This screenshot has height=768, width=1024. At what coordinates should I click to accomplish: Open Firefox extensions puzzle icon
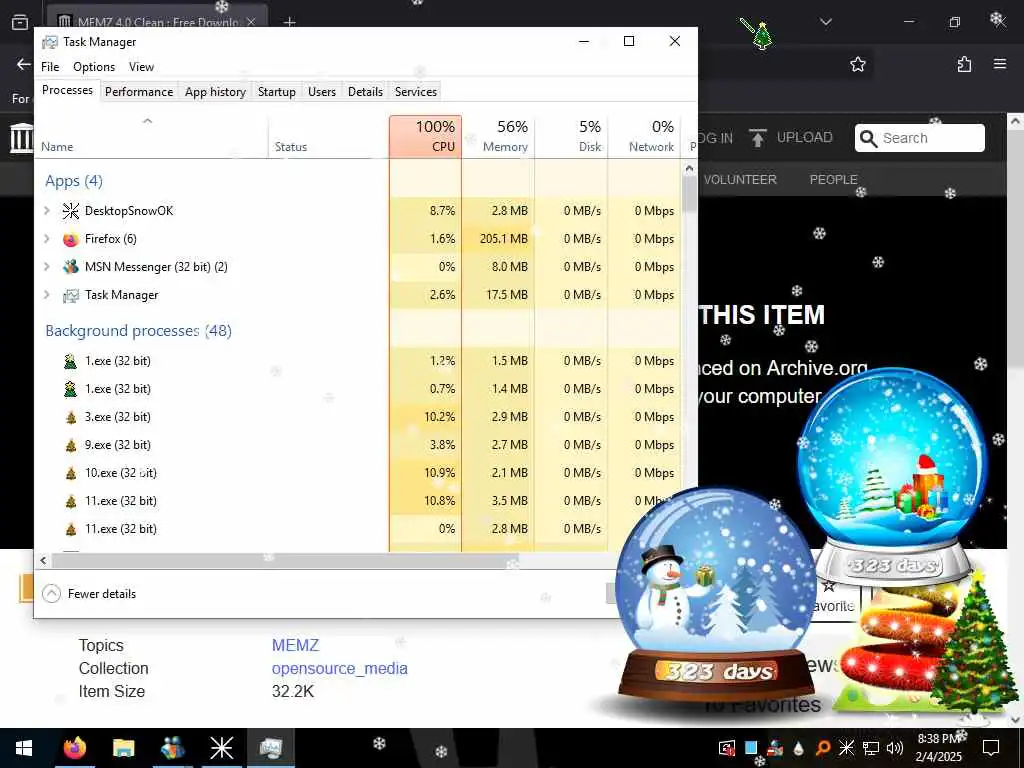point(964,64)
